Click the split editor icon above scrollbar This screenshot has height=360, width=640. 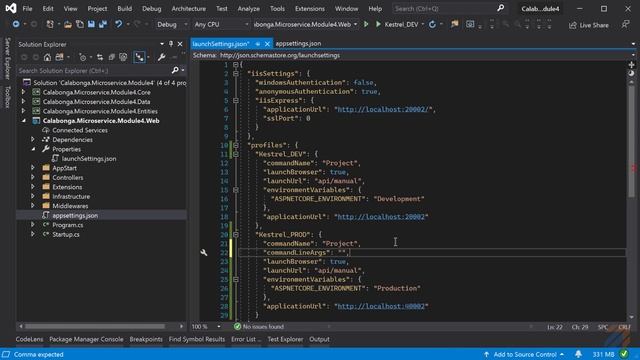click(631, 64)
